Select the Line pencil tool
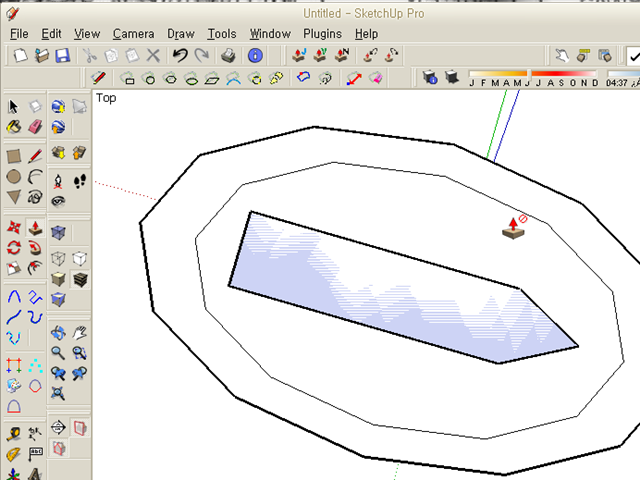The width and height of the screenshot is (640, 480). (x=35, y=156)
